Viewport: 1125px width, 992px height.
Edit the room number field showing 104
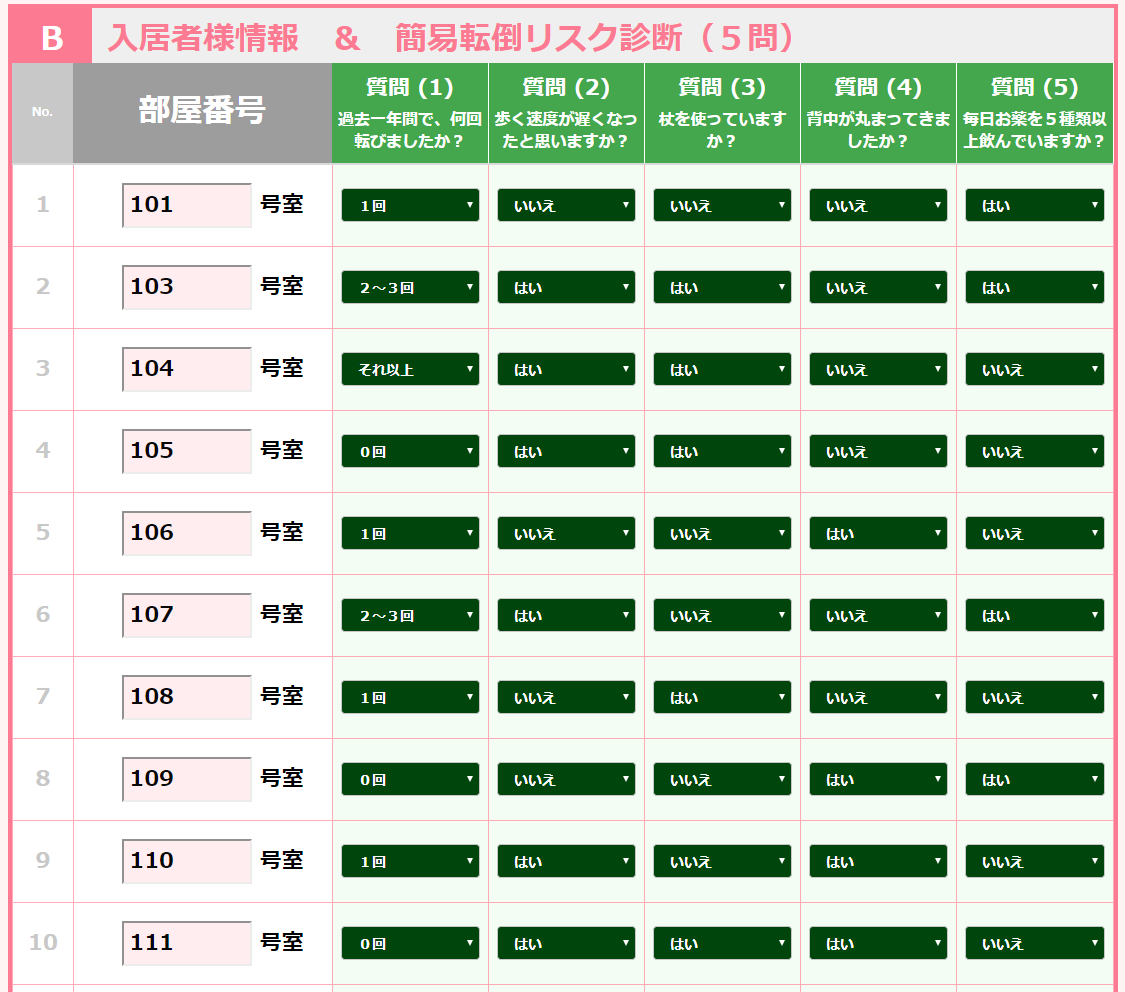[x=187, y=369]
